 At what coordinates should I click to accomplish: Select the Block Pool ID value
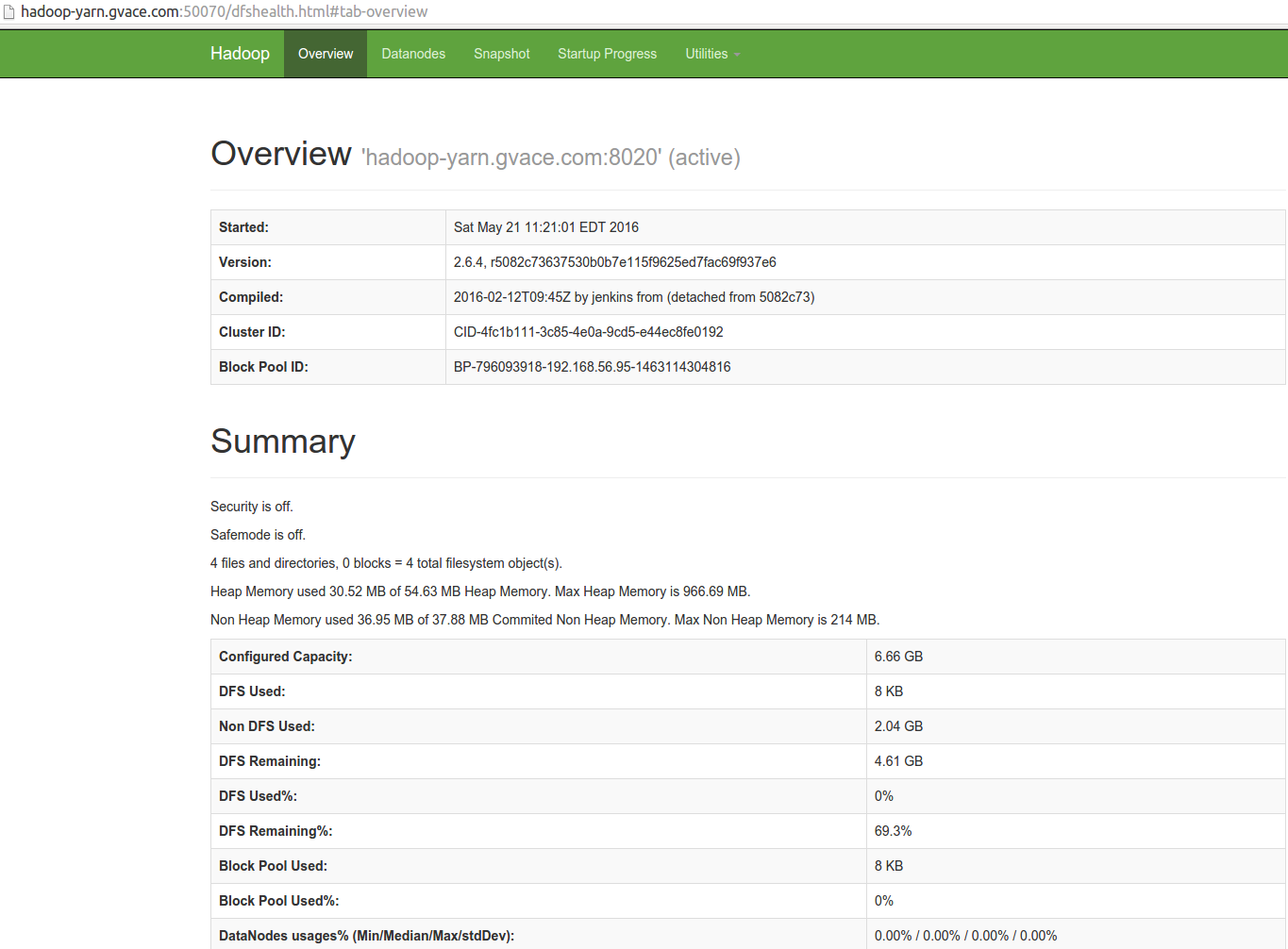tap(592, 367)
